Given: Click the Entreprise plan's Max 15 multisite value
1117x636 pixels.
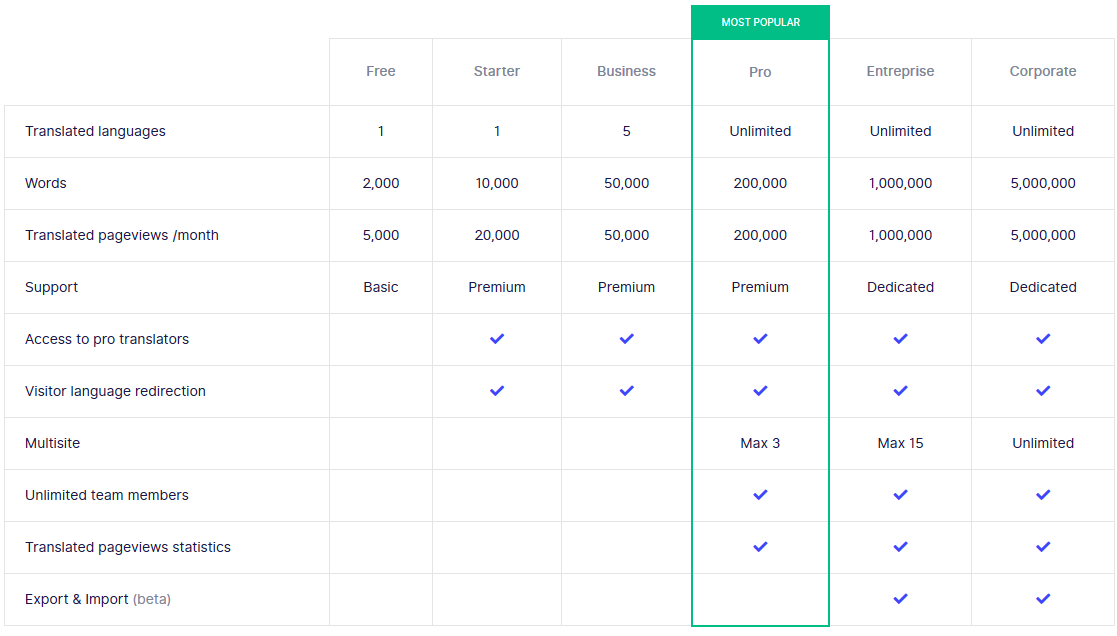Looking at the screenshot, I should (900, 443).
